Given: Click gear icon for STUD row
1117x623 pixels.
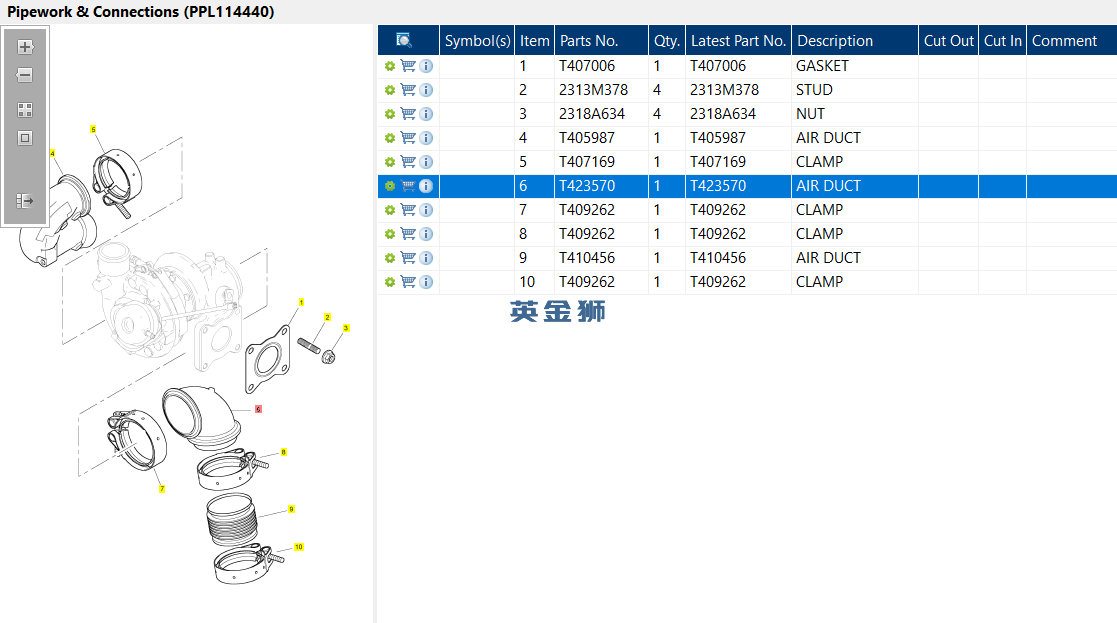Looking at the screenshot, I should click(390, 90).
